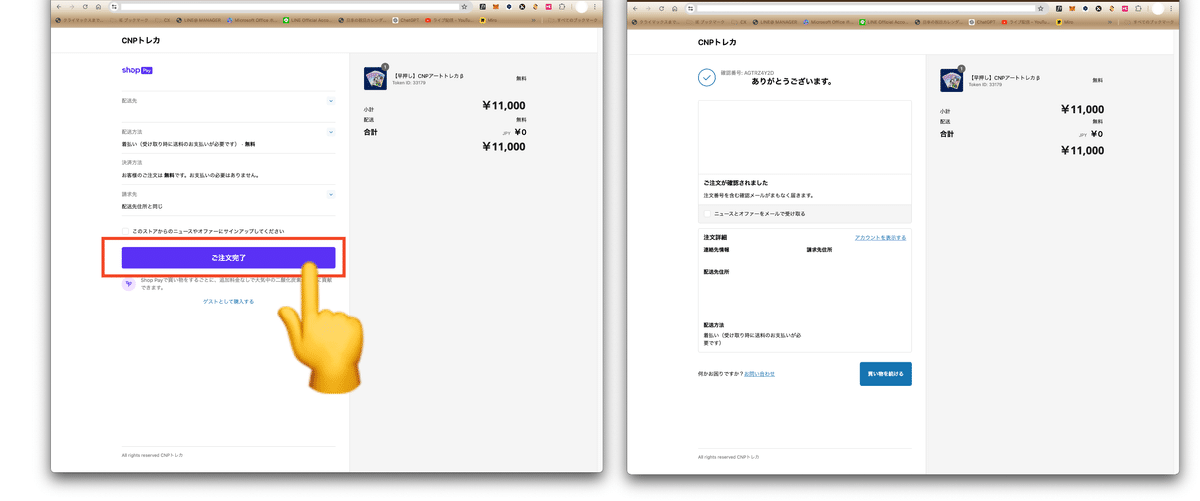Click the Shop Pay logo in left window
This screenshot has width=1200, height=501.
pos(137,71)
